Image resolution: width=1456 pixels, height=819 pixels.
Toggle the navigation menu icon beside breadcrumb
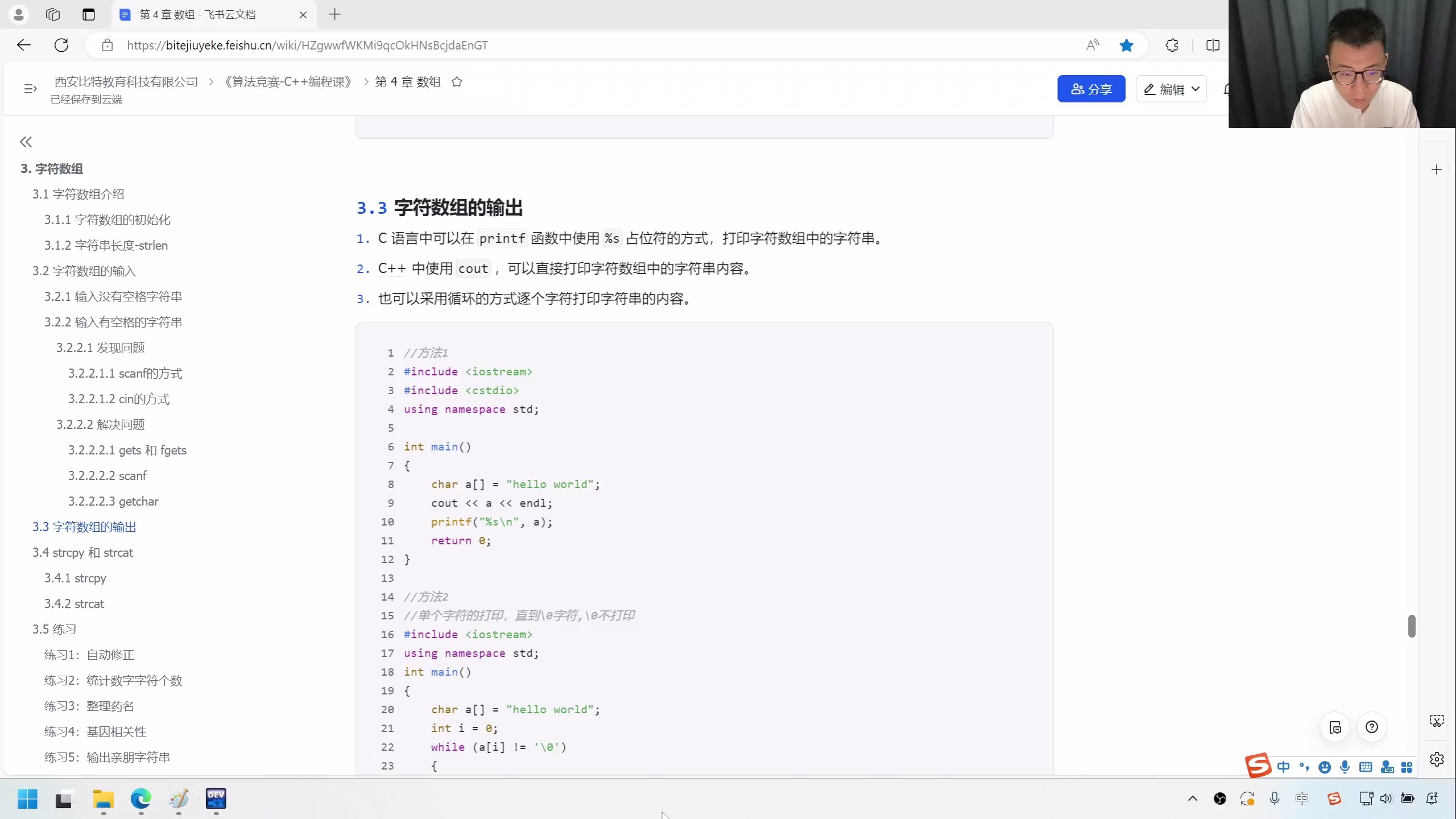click(x=30, y=89)
